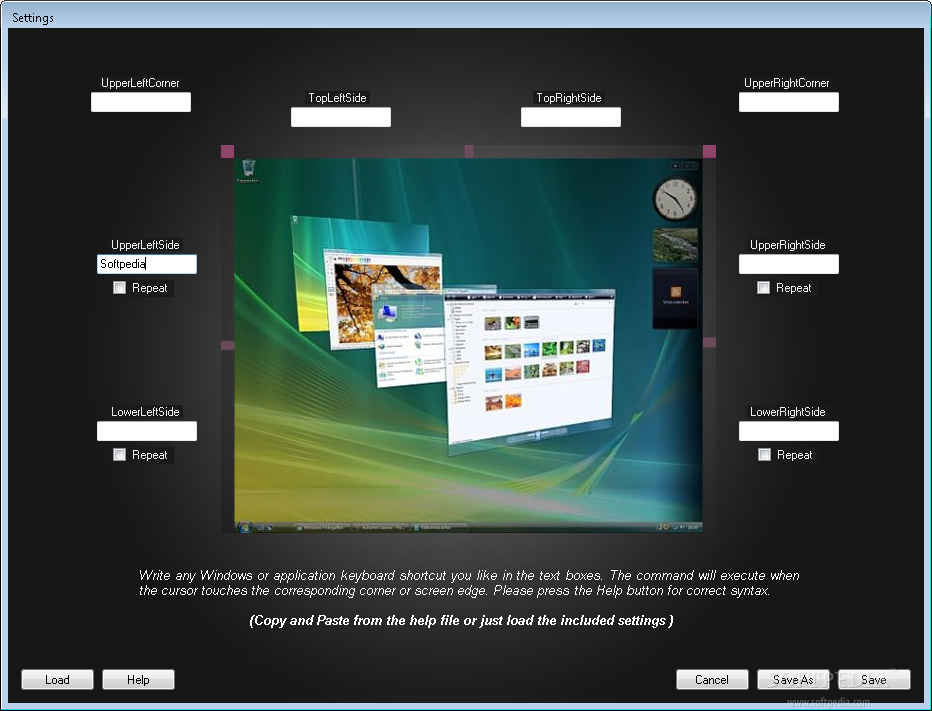Screen dimensions: 932x711
Task: Click the upper-right corner marker square on preview
Action: tap(709, 152)
